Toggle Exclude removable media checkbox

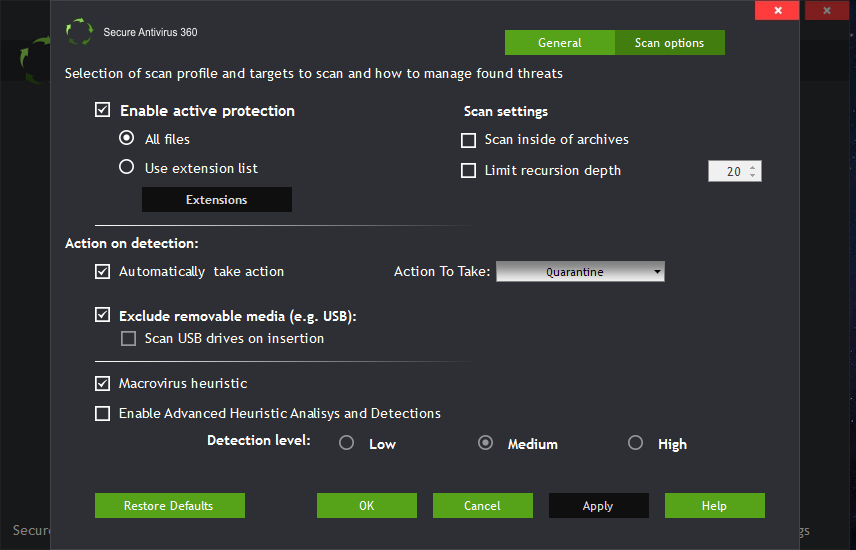tap(103, 316)
